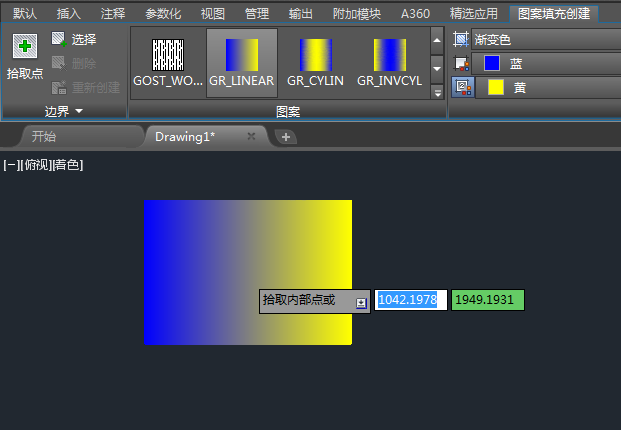Screen dimensions: 621x430
Task: Open the blue (蓝) color dropdown
Action: (x=546, y=63)
